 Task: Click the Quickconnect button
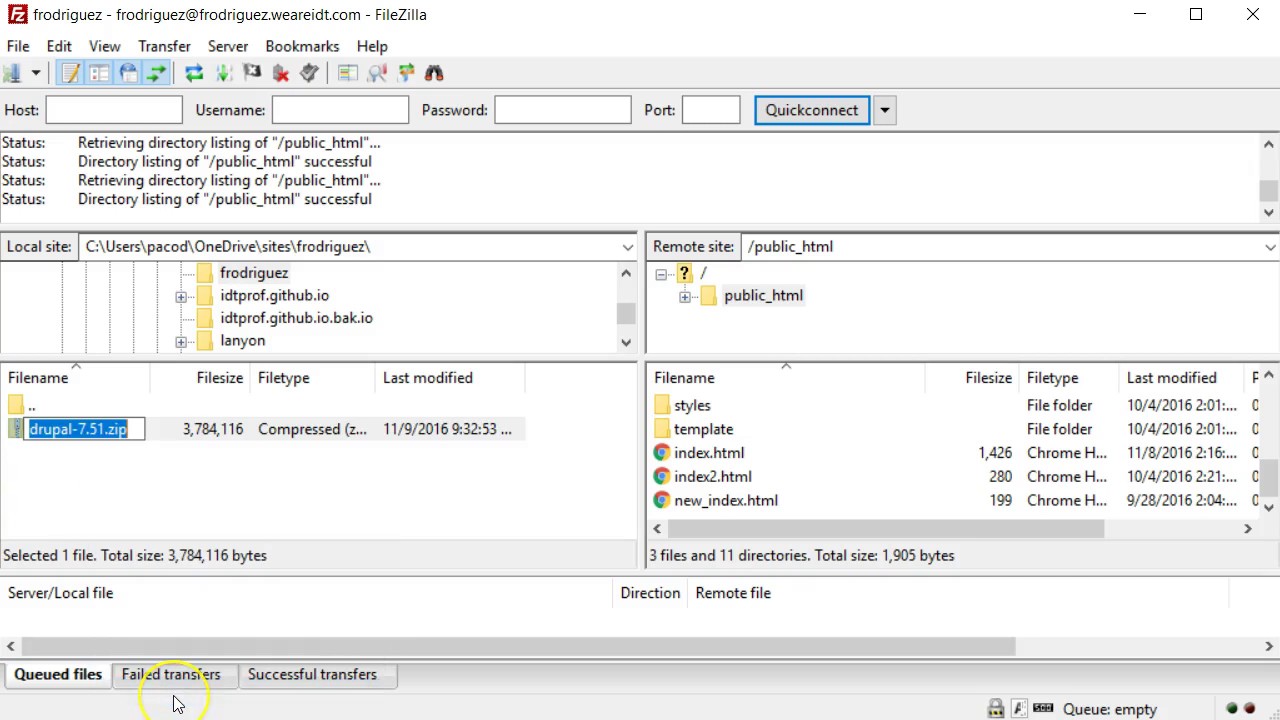click(812, 110)
